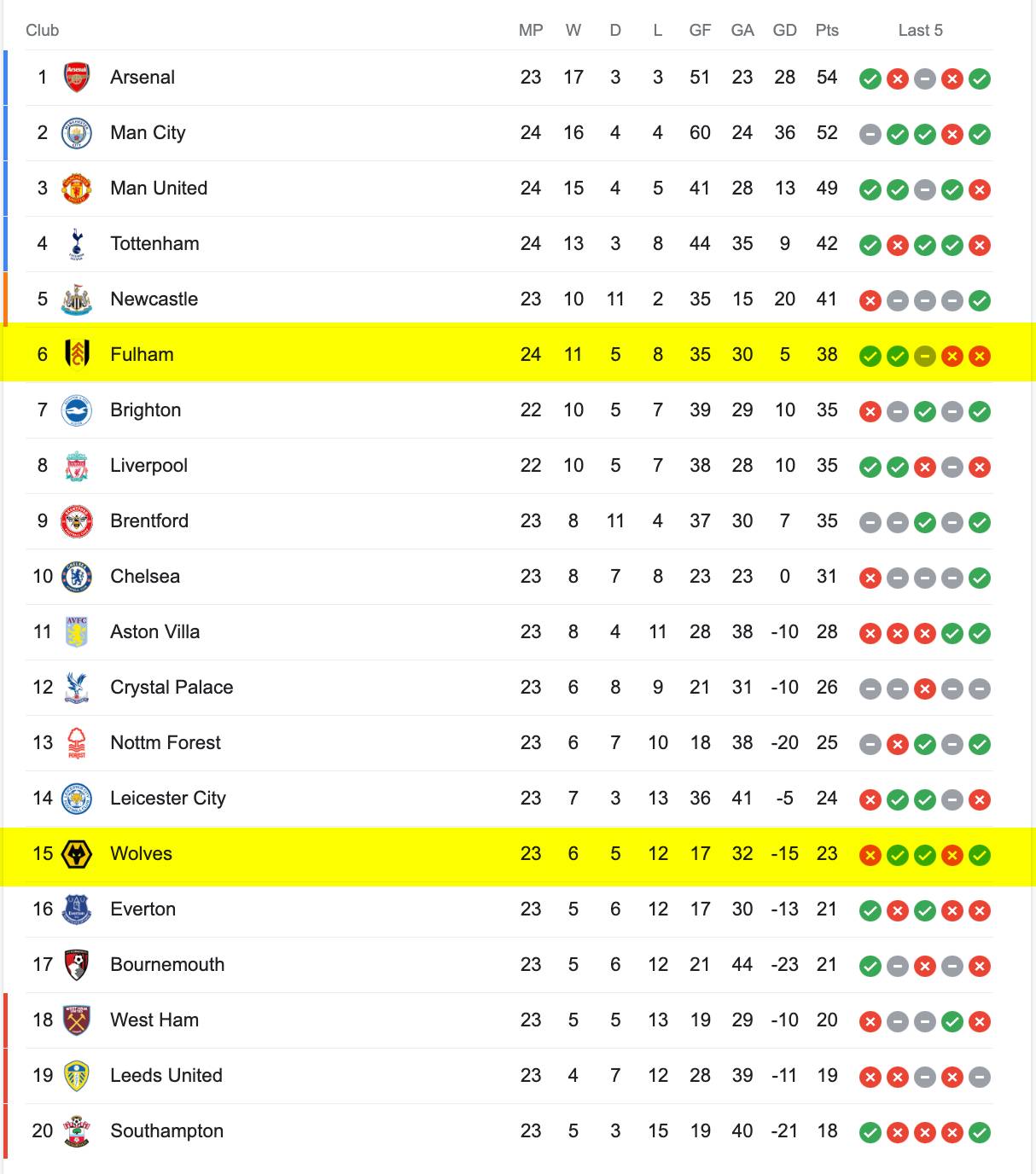Click Fulham's latest loss indicator
This screenshot has width=1036, height=1174.
point(980,357)
